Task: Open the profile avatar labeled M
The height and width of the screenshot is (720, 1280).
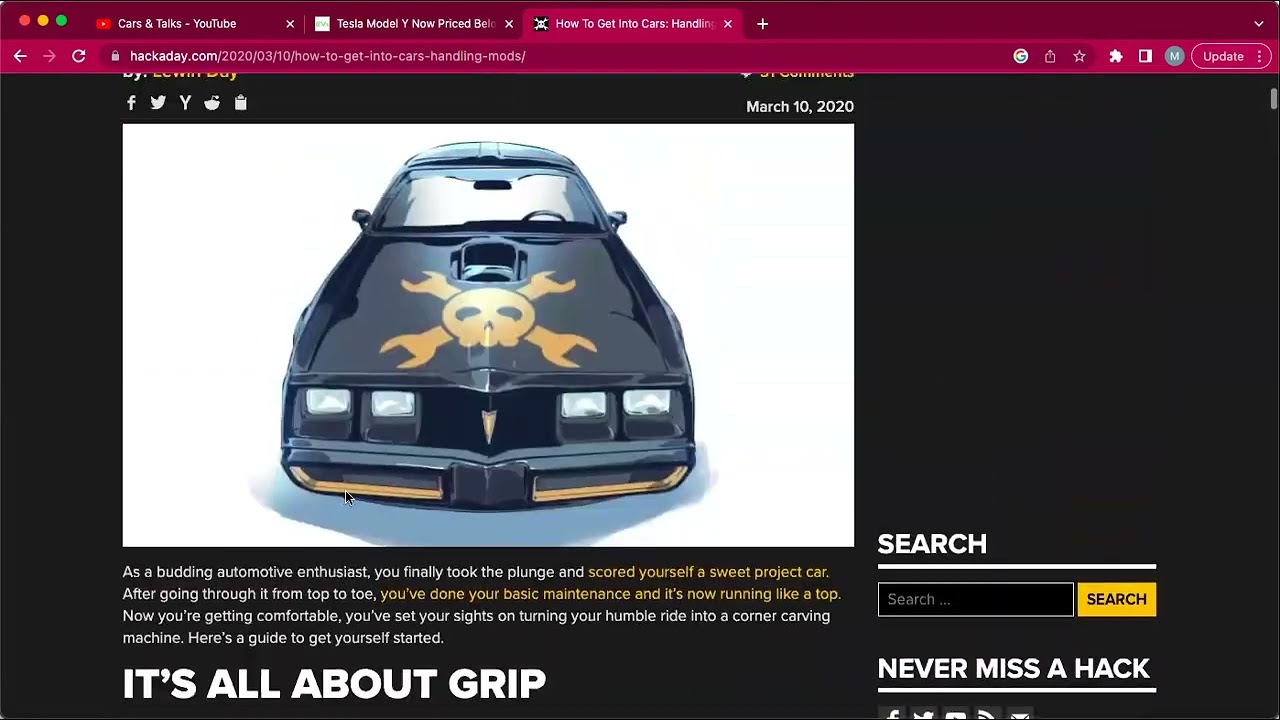Action: point(1174,56)
